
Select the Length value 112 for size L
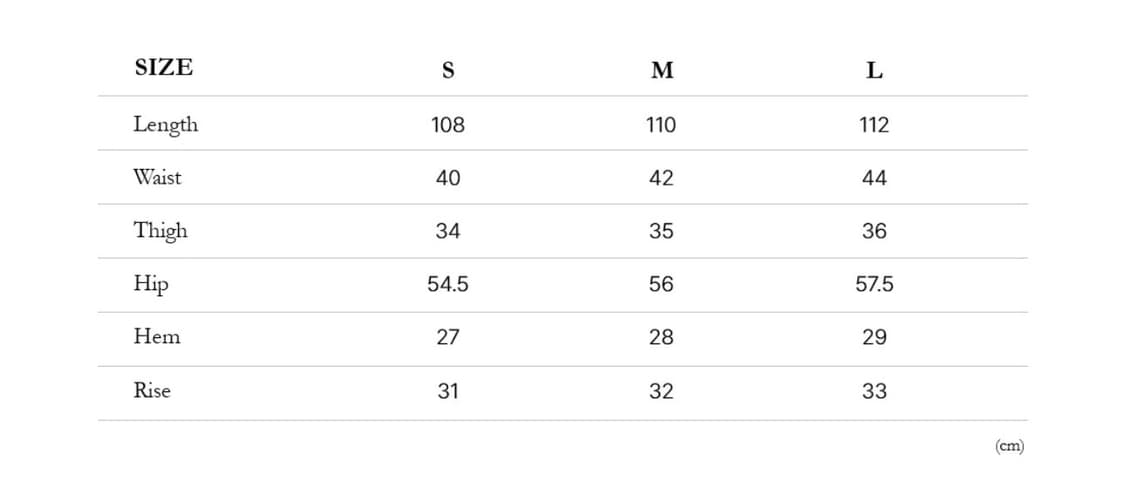874,125
